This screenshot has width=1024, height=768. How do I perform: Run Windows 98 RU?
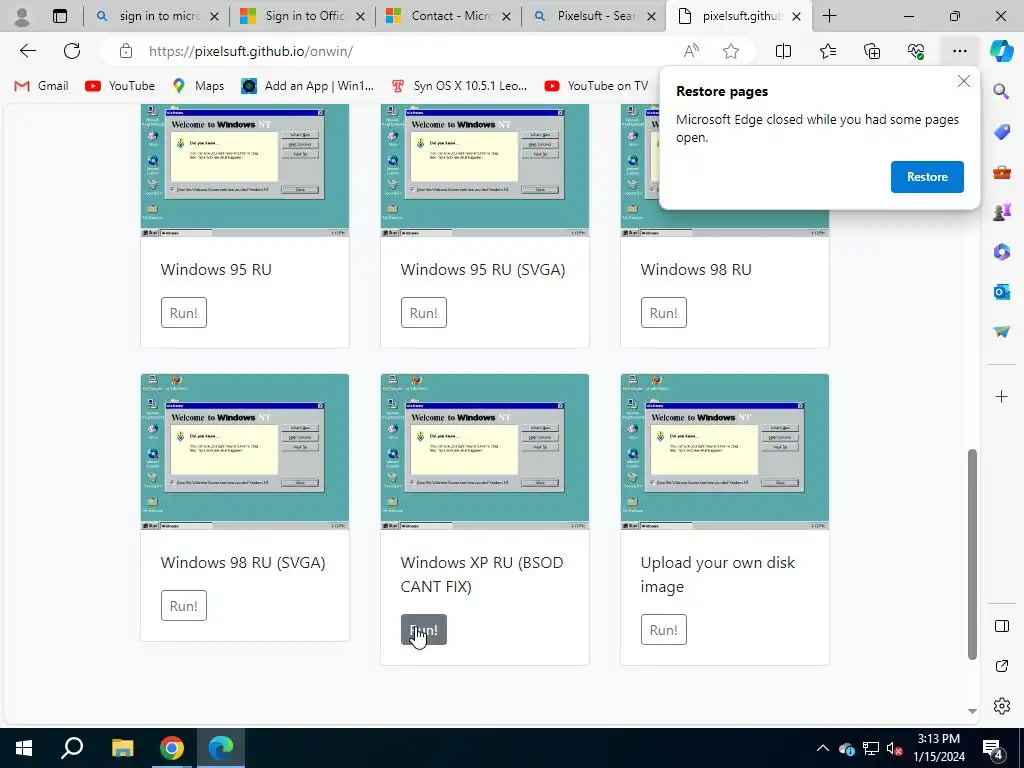coord(664,313)
